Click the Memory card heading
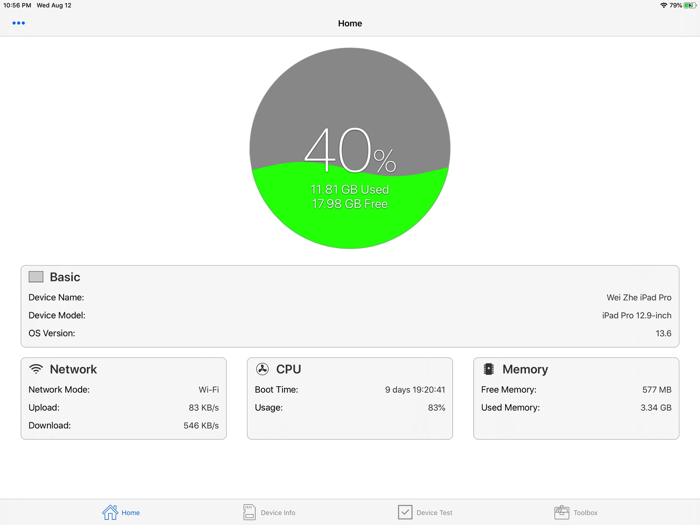The image size is (700, 525). [x=525, y=369]
